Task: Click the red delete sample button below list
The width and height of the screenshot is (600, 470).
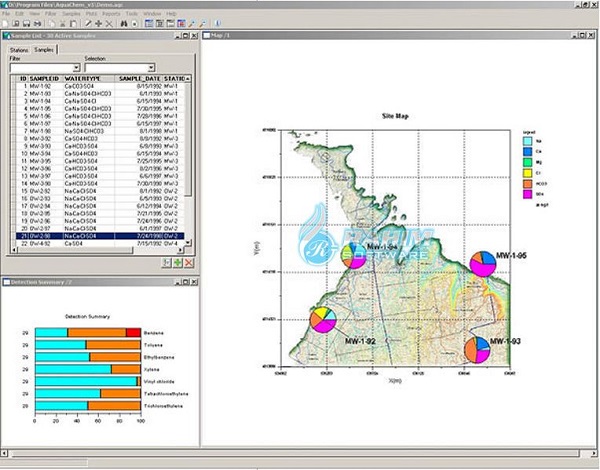Action: tap(188, 262)
